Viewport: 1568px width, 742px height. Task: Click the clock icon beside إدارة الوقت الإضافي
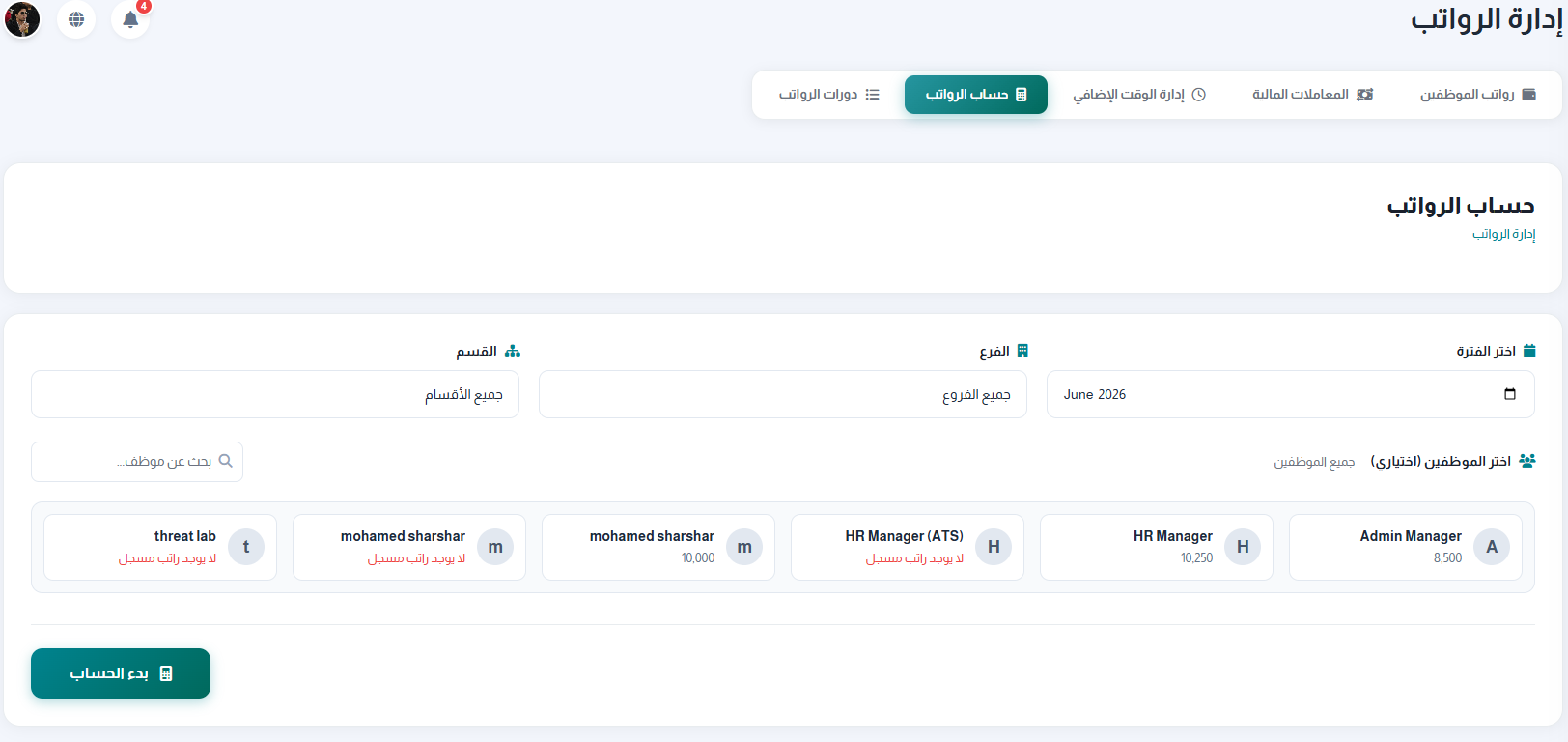[1198, 95]
